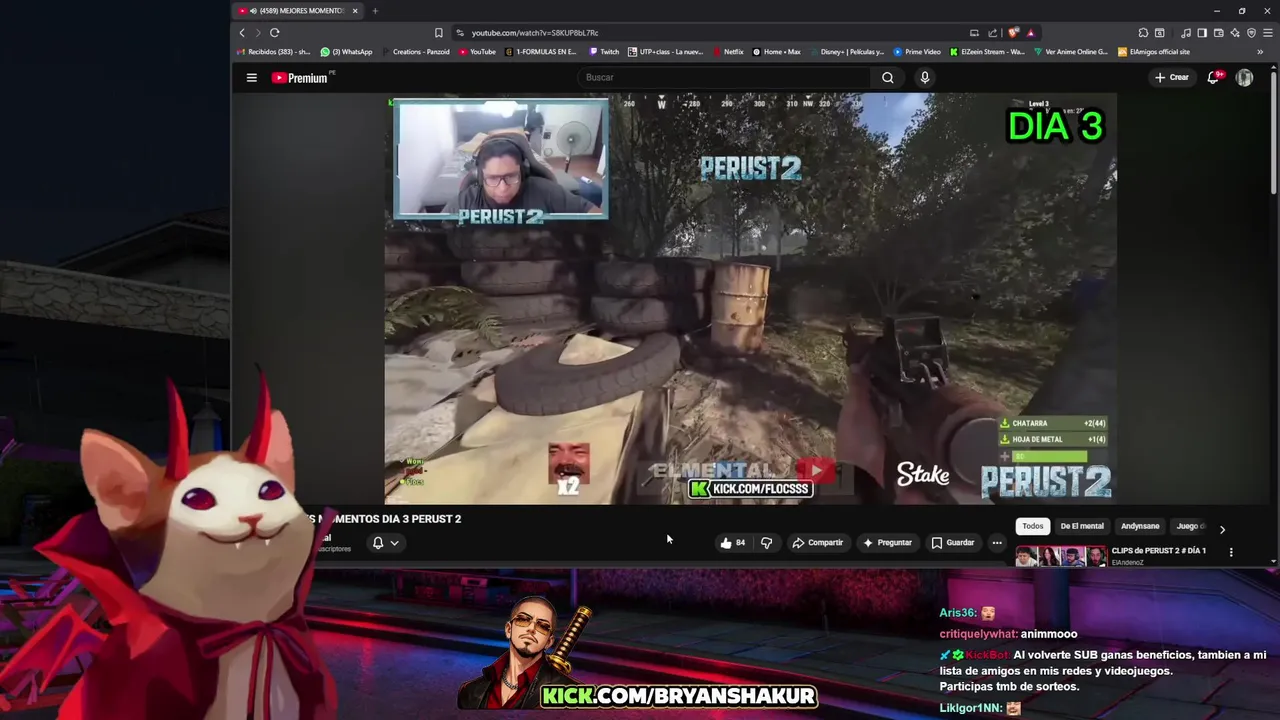
Task: Open the Brave wallet icon
Action: [1219, 33]
